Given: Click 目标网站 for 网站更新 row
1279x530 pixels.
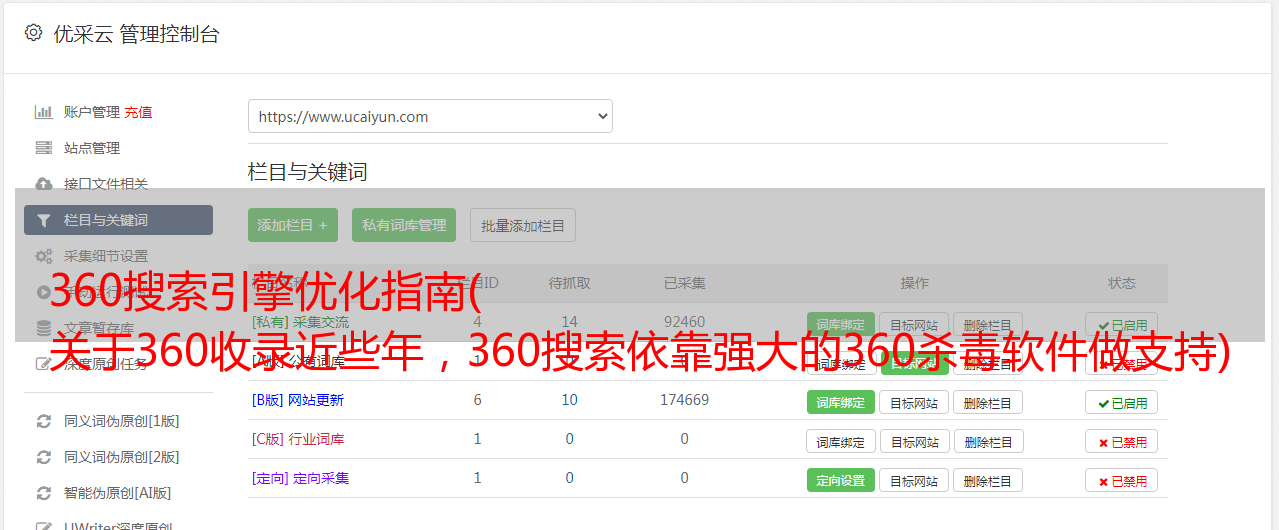Looking at the screenshot, I should (x=914, y=402).
